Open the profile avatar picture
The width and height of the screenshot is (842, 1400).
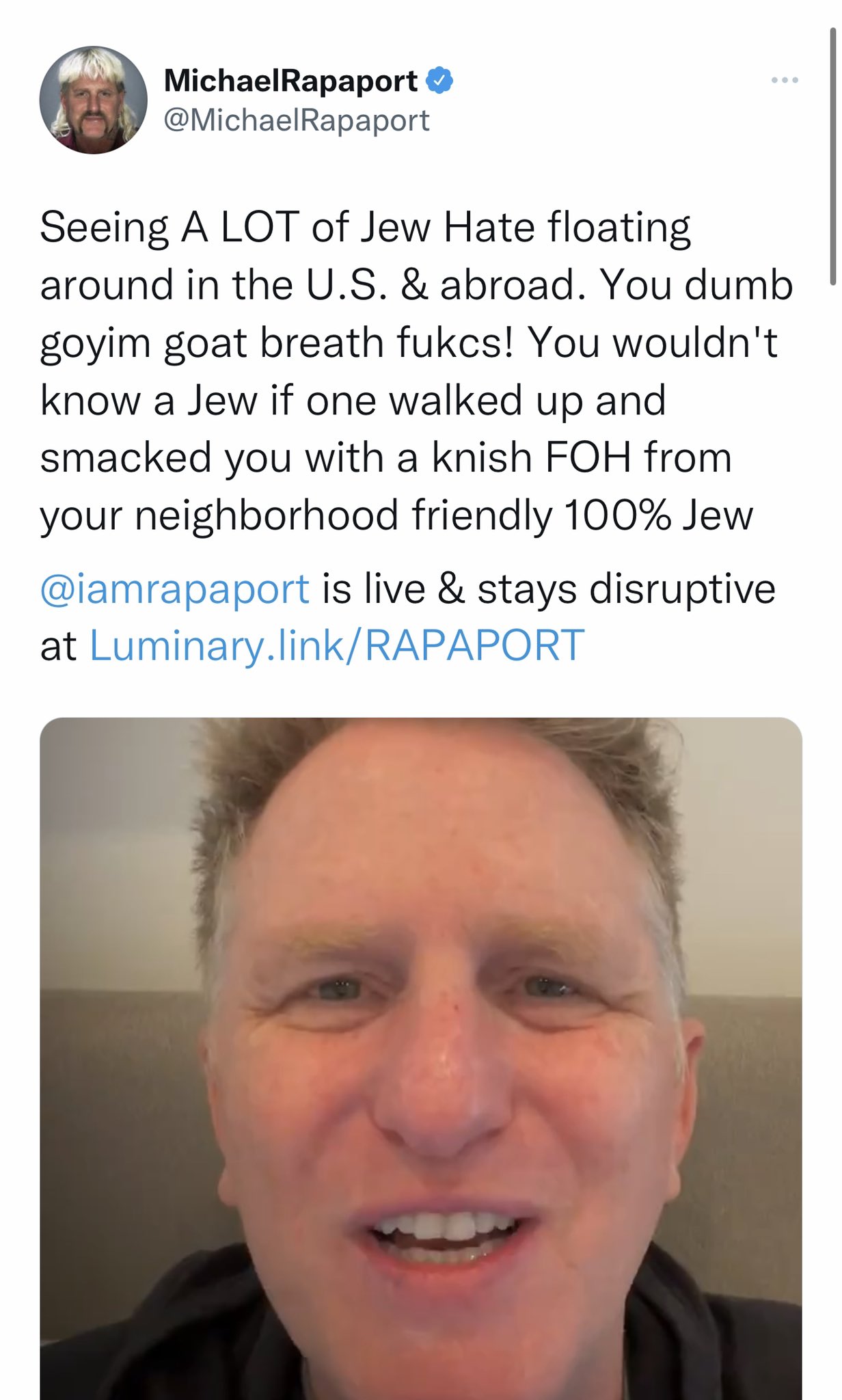(x=94, y=100)
